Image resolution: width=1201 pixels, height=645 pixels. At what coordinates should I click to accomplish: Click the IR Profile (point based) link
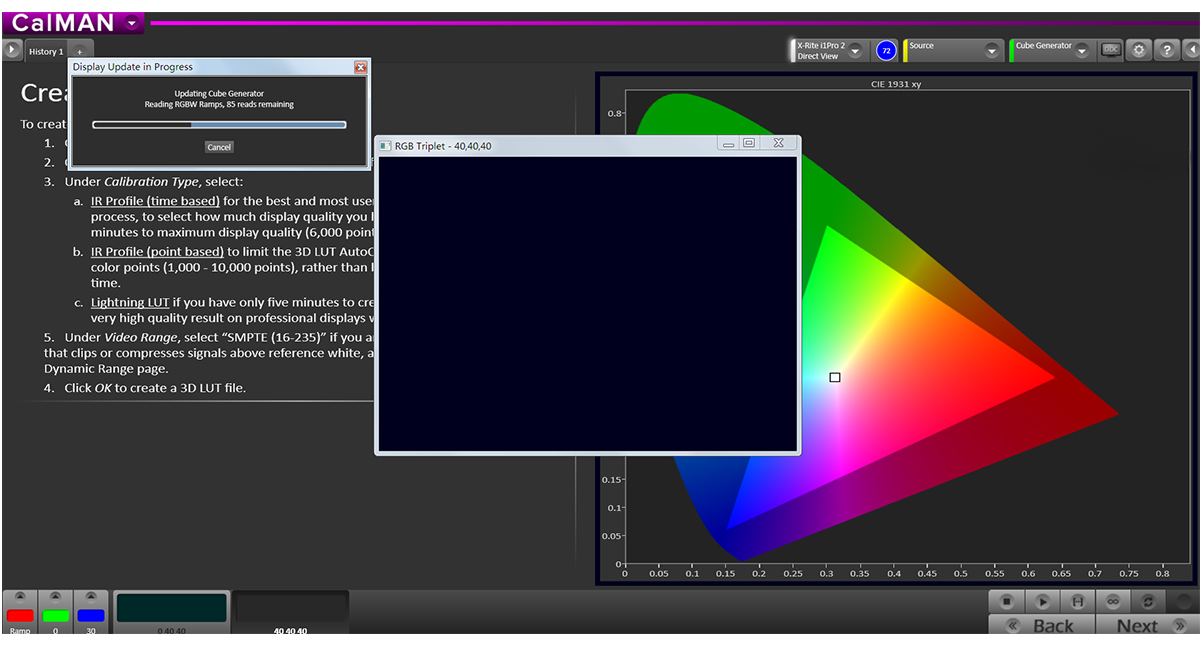click(157, 252)
